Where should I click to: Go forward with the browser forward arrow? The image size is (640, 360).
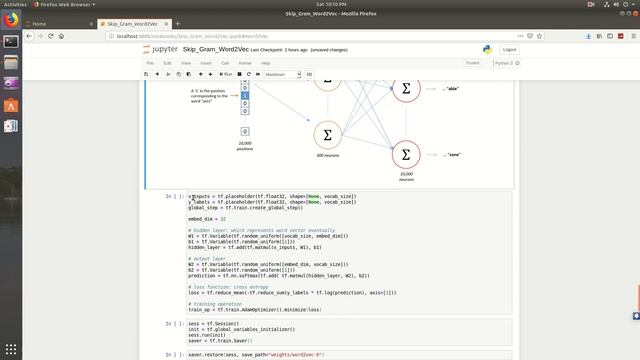click(x=40, y=36)
